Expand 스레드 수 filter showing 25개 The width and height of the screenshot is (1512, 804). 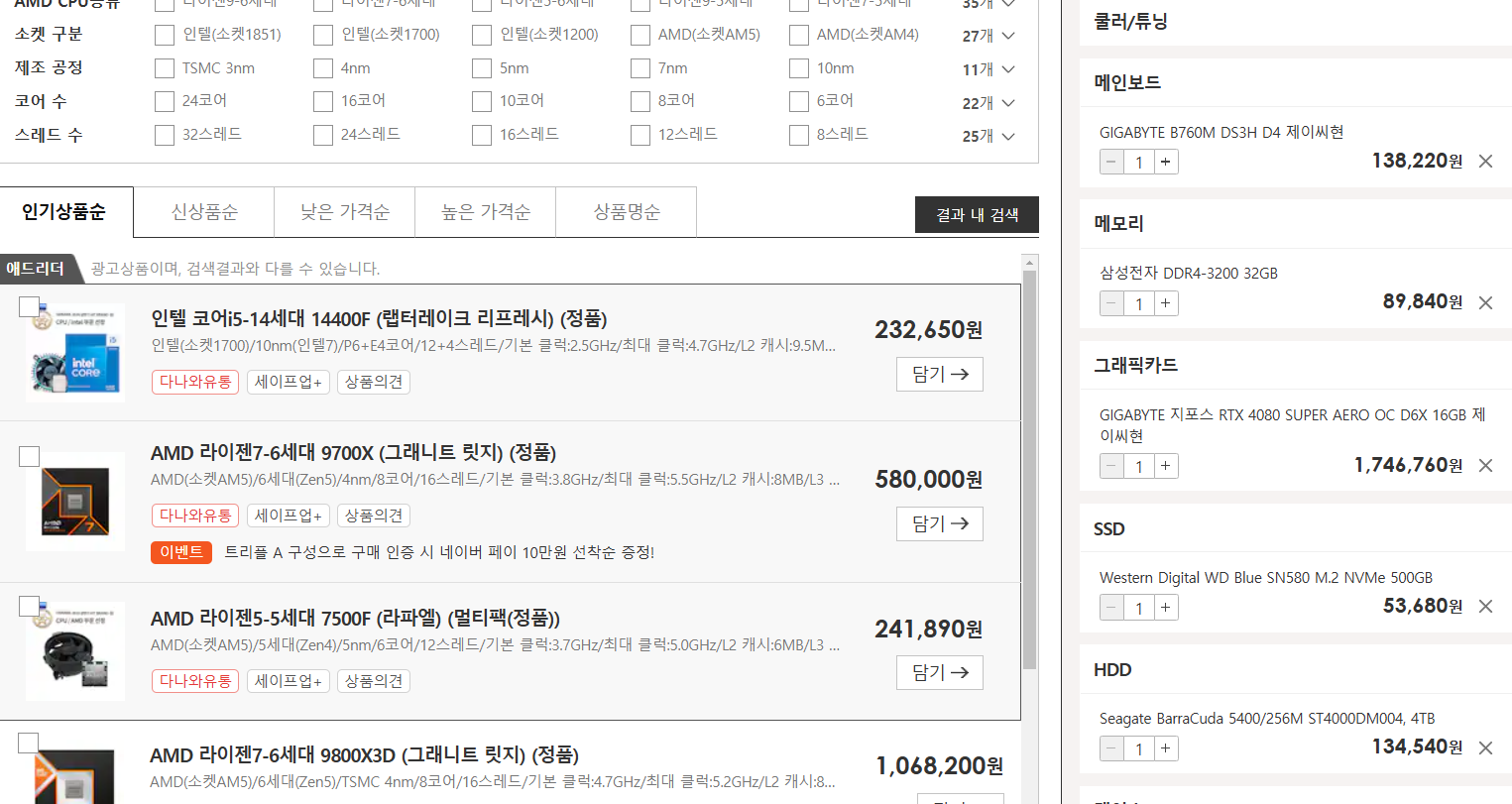tap(989, 136)
